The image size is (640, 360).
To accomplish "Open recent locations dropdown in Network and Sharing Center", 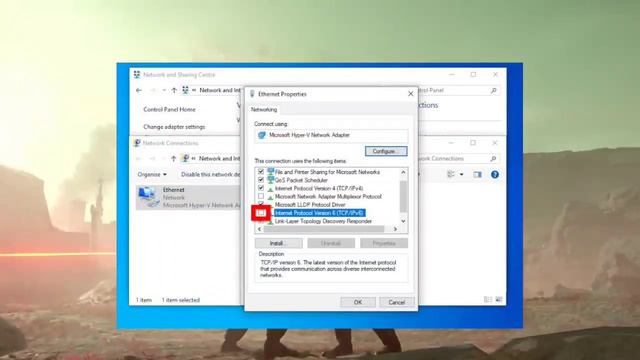I will click(164, 90).
